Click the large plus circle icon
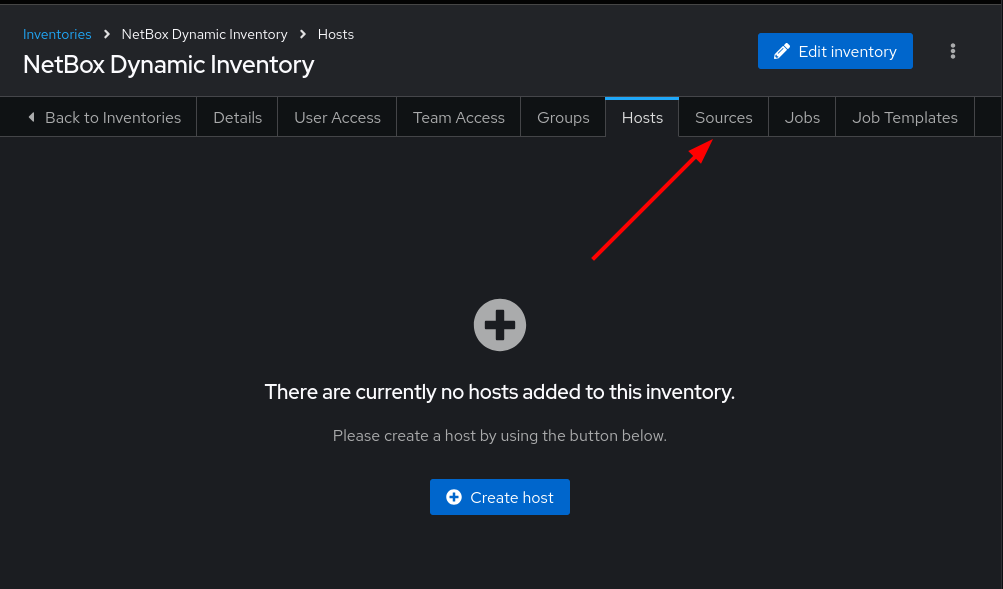The image size is (1003, 589). [x=500, y=325]
